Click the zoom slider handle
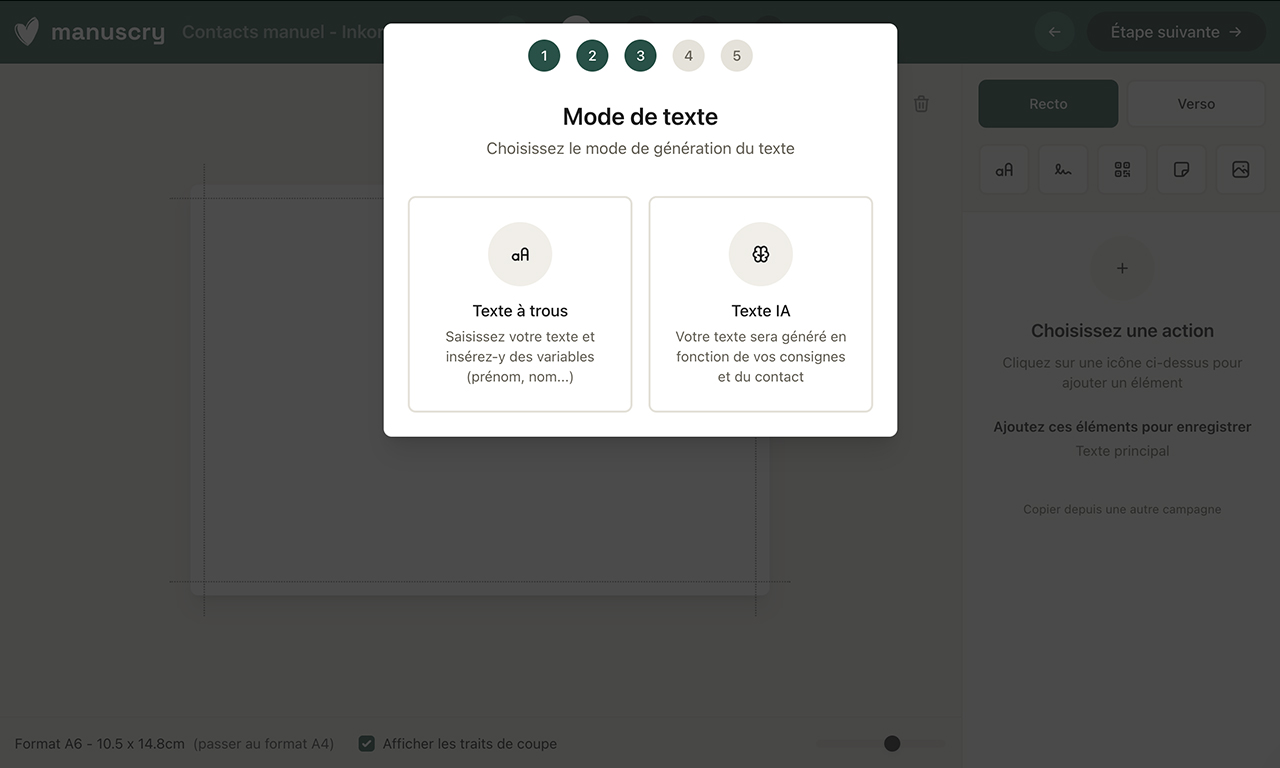This screenshot has width=1280, height=768. 892,743
